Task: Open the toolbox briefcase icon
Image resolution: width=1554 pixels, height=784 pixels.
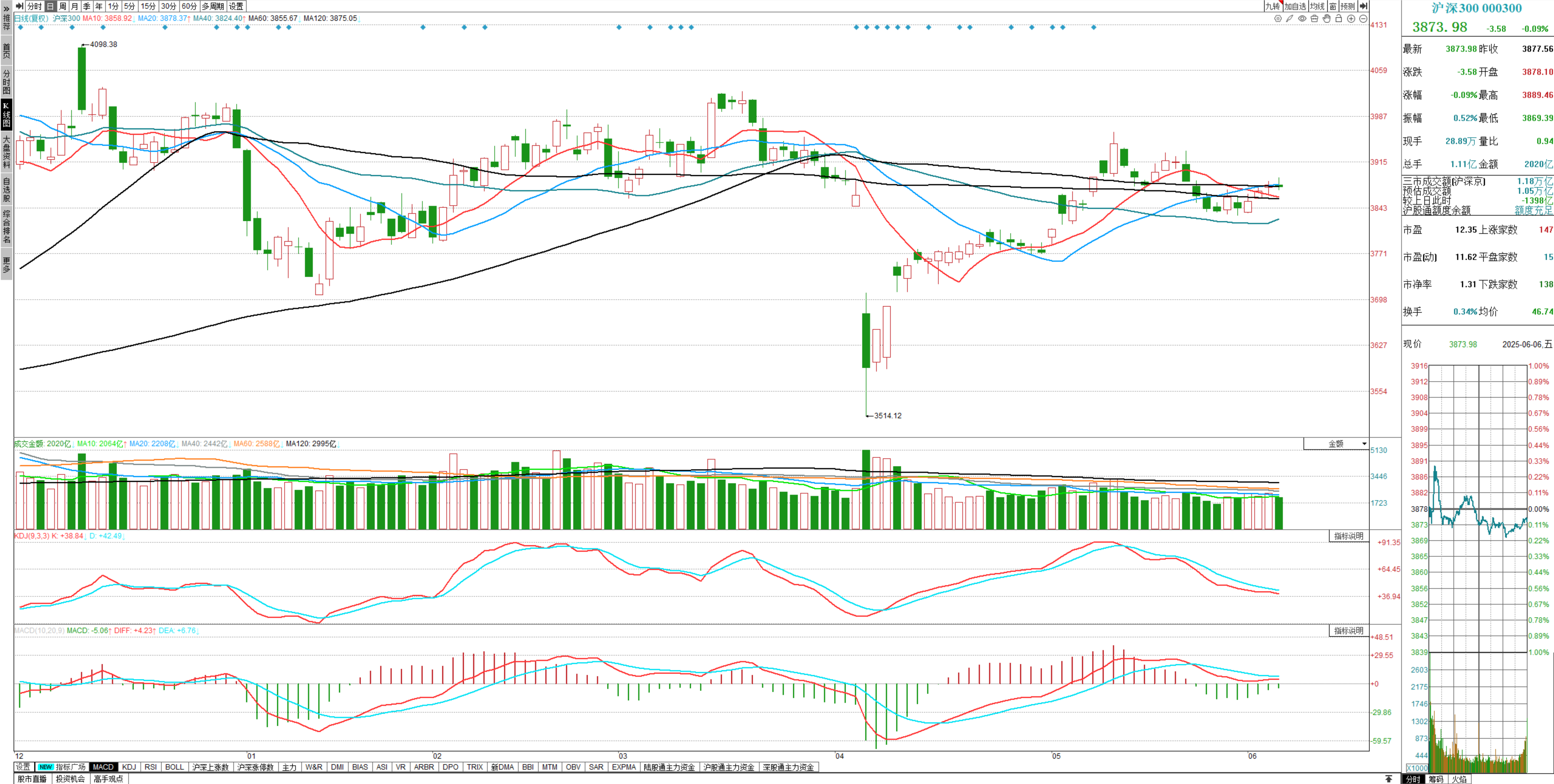Action: click(1314, 19)
